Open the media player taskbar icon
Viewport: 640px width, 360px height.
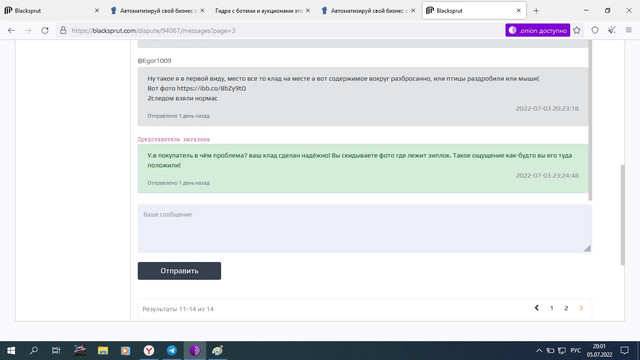(125, 351)
